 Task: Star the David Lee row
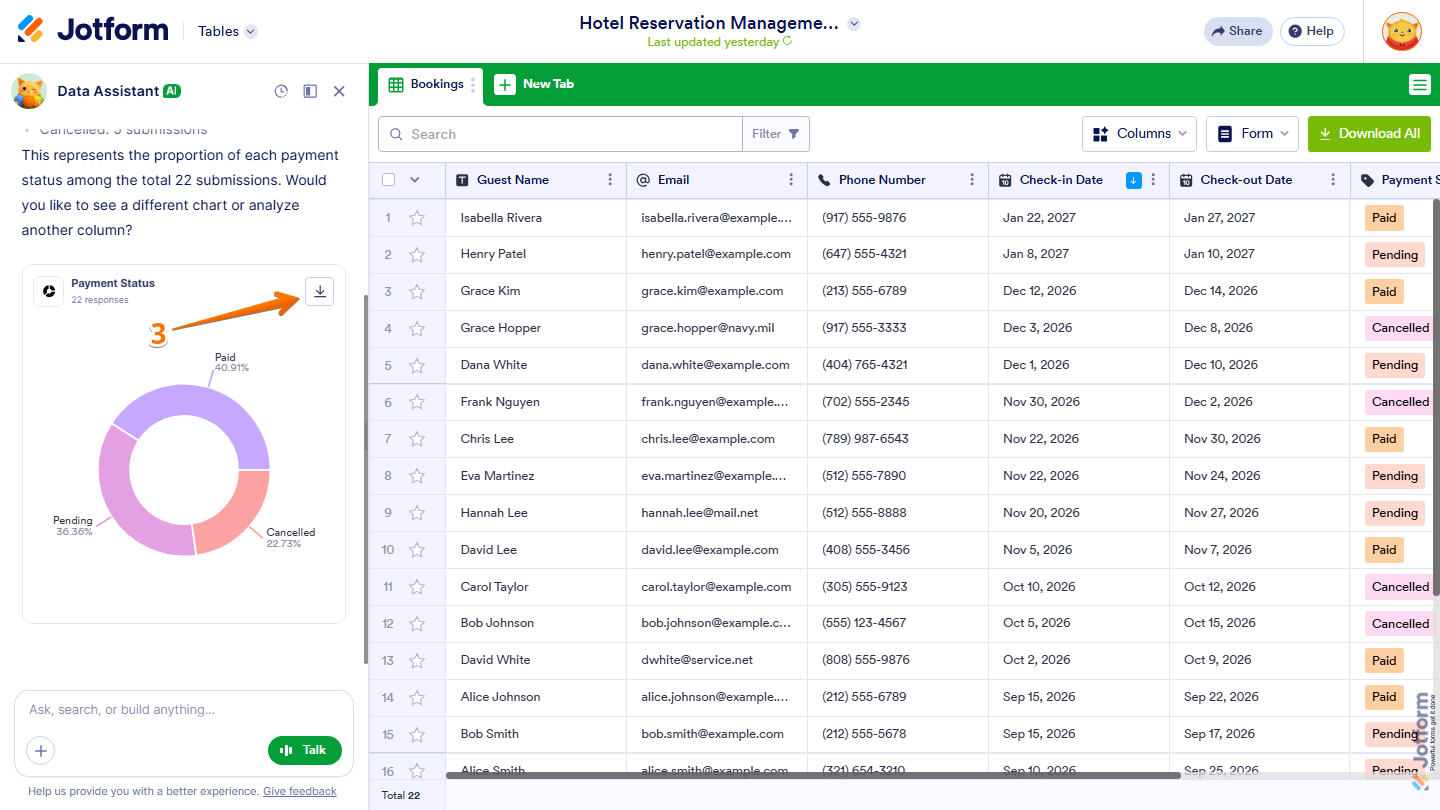point(417,551)
